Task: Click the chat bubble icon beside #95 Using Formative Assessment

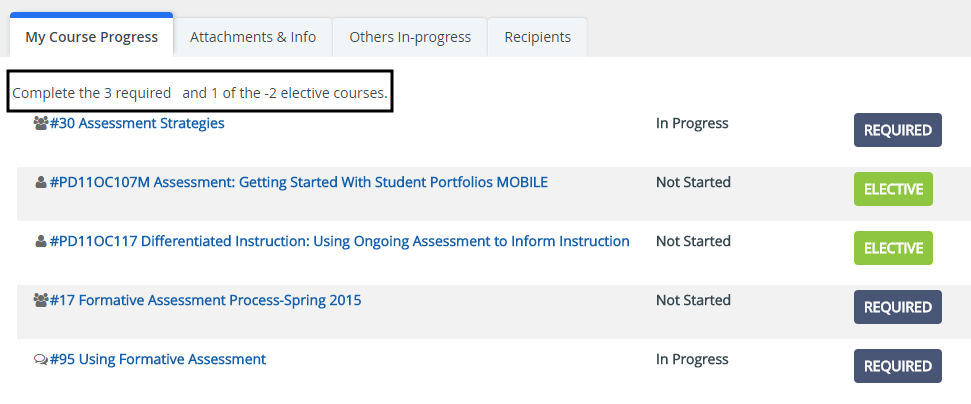Action: pos(40,360)
